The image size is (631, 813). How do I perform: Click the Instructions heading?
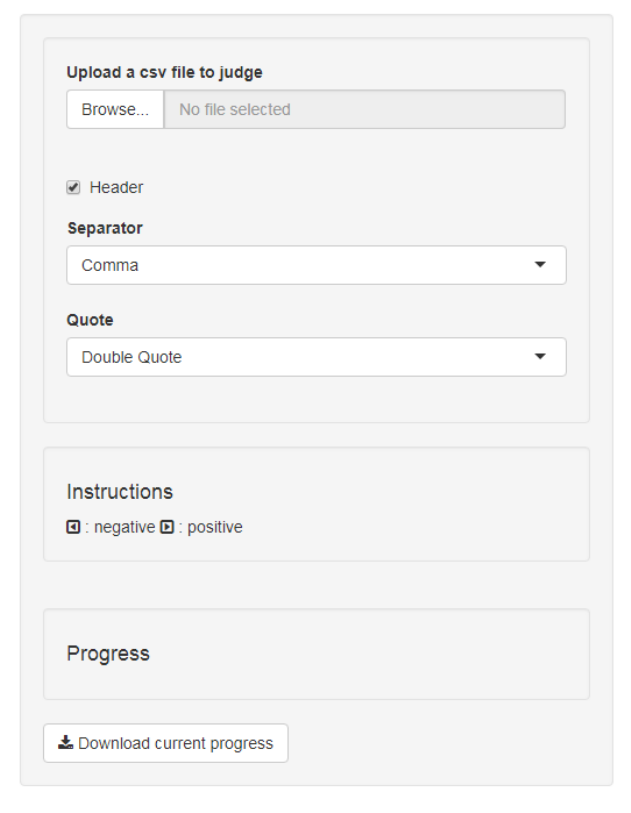pos(120,492)
